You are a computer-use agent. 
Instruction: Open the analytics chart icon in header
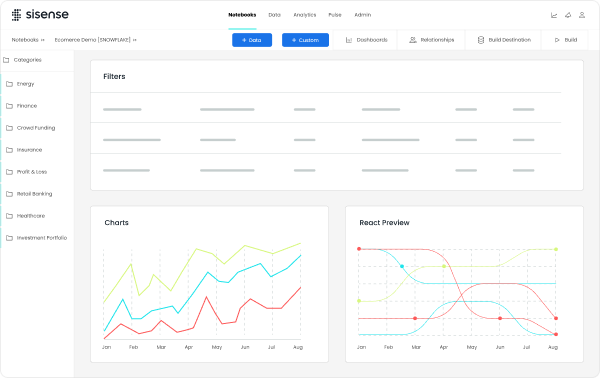554,15
